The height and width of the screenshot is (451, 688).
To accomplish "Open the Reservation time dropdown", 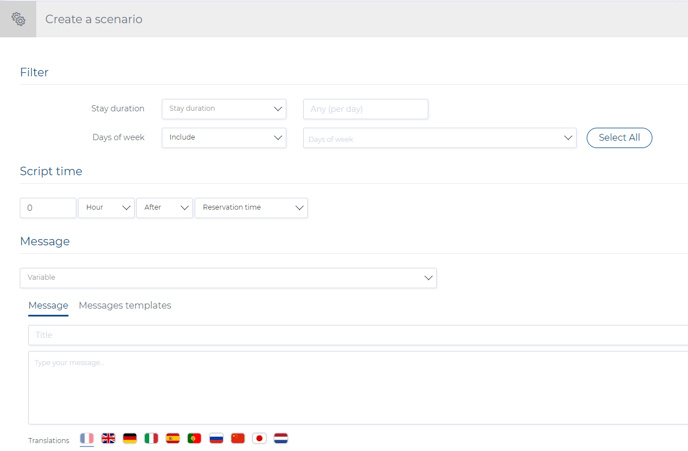I will (251, 208).
